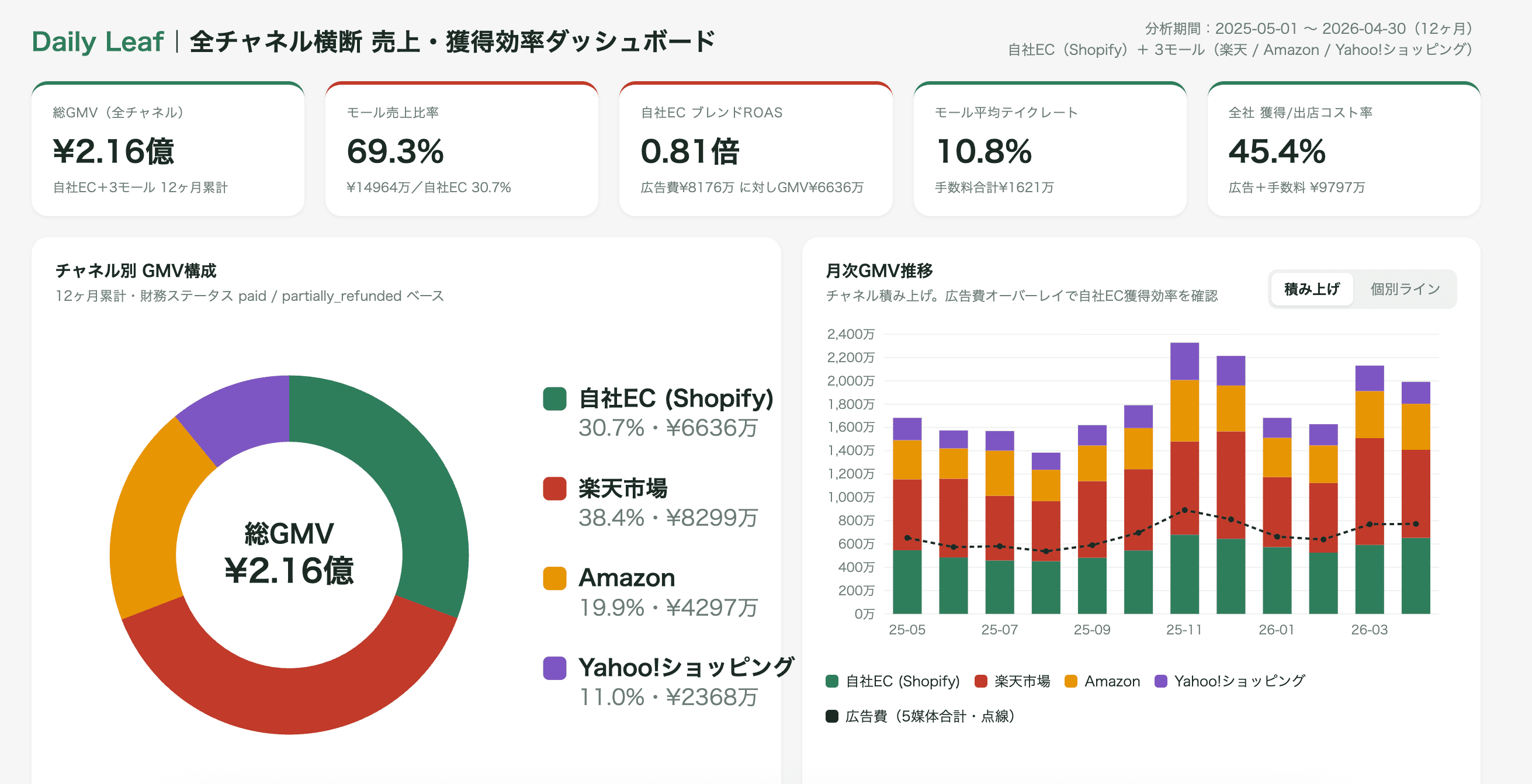This screenshot has height=784, width=1532.
Task: Click purple Yahoo!ショッピング donut legend swatch
Action: pyautogui.click(x=554, y=668)
